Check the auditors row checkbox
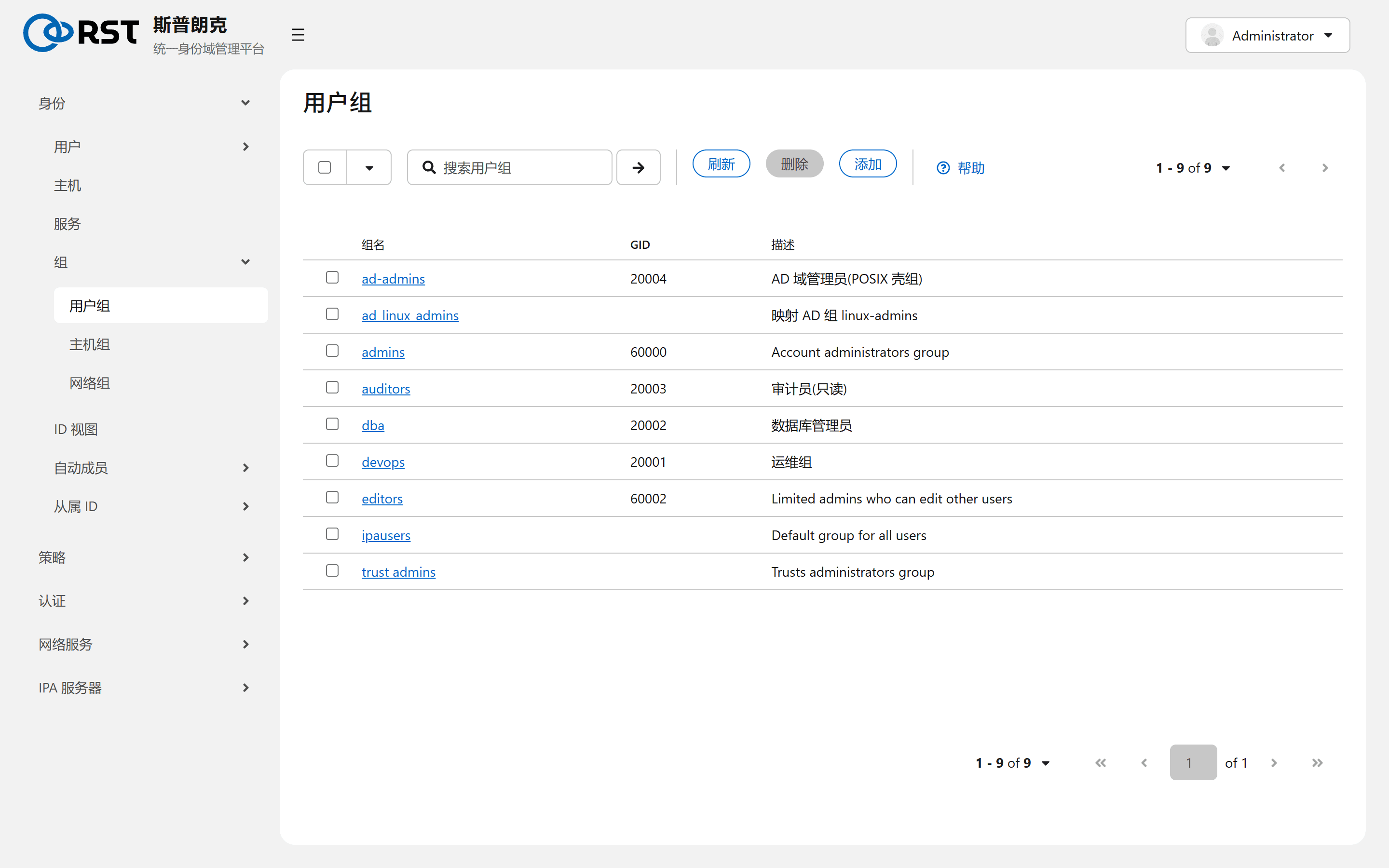This screenshot has height=868, width=1389. [x=332, y=388]
